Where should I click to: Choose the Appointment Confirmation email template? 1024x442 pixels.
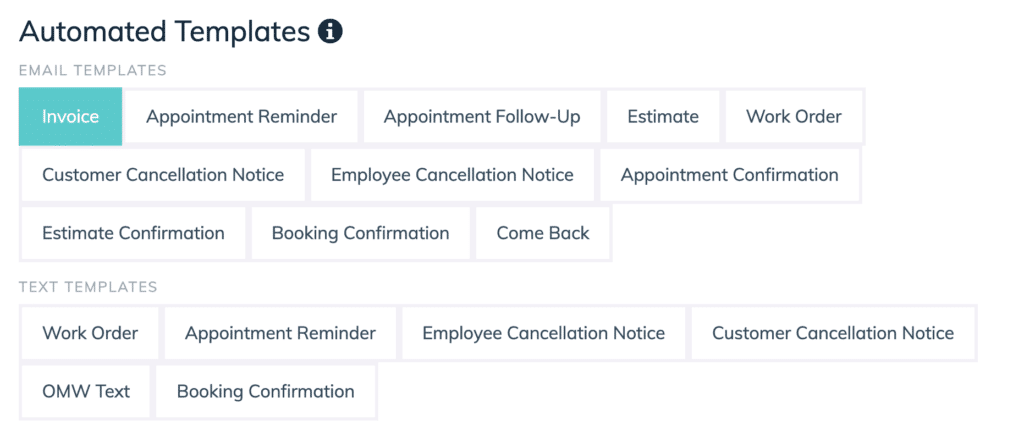729,175
